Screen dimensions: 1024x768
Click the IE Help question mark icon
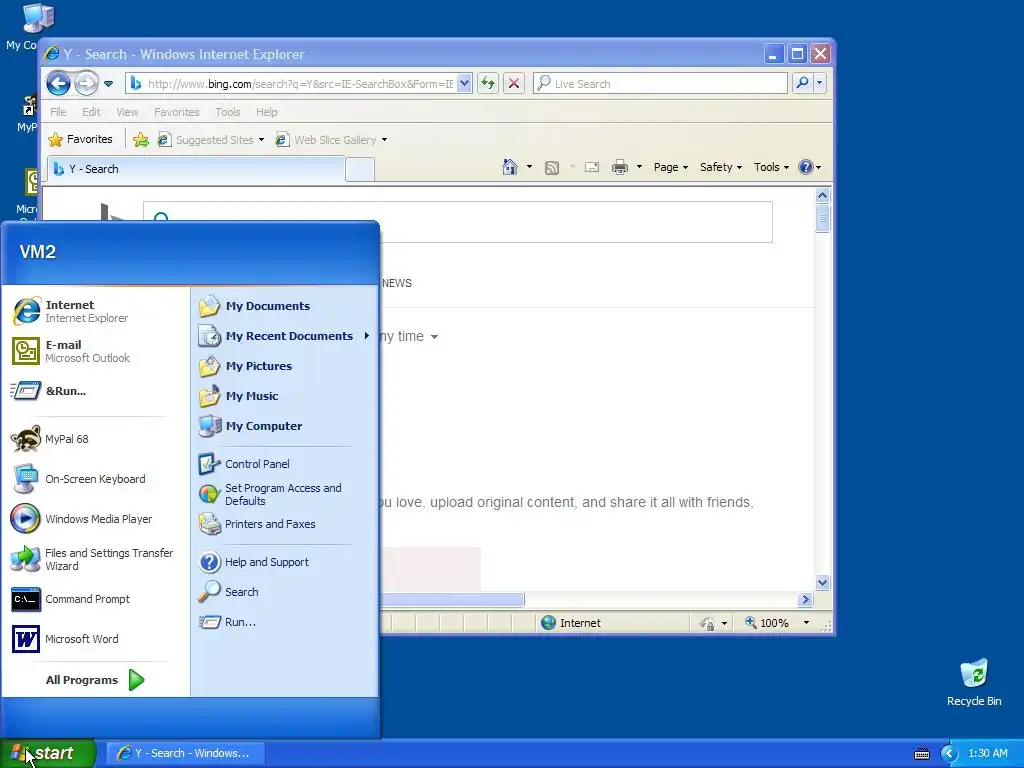coord(806,167)
